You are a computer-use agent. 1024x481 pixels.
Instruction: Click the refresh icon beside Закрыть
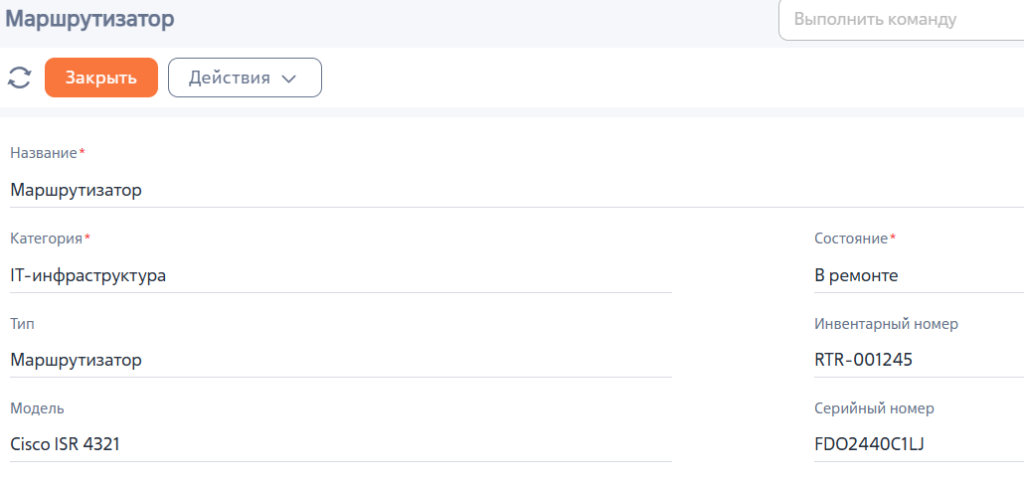click(20, 78)
